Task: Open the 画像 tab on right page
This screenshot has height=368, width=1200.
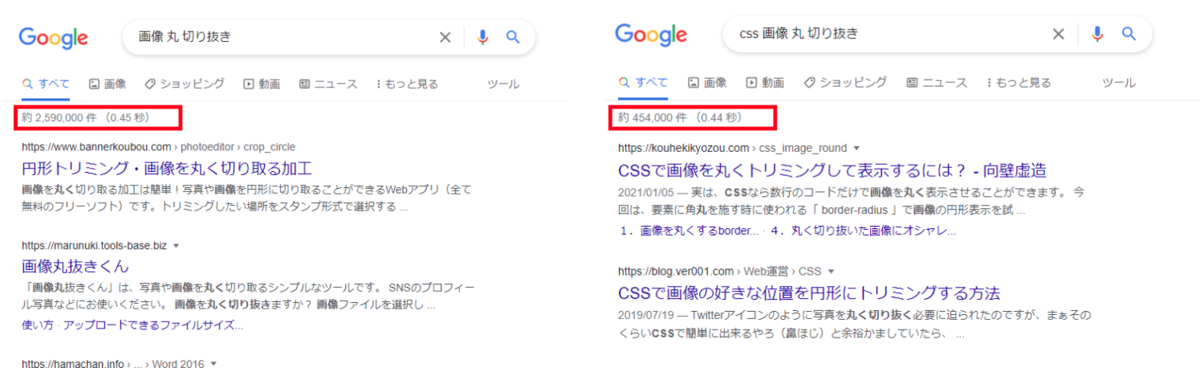Action: pyautogui.click(x=707, y=82)
